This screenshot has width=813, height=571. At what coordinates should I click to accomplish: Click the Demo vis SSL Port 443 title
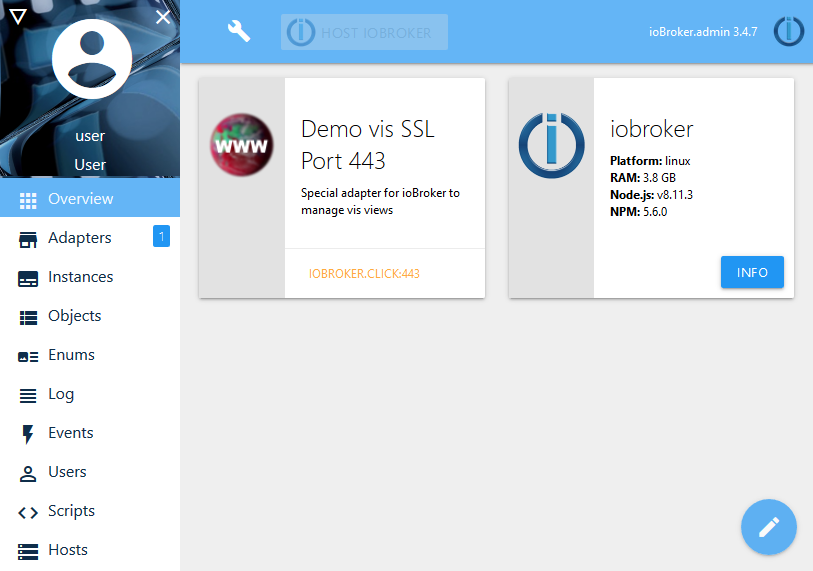[x=368, y=145]
